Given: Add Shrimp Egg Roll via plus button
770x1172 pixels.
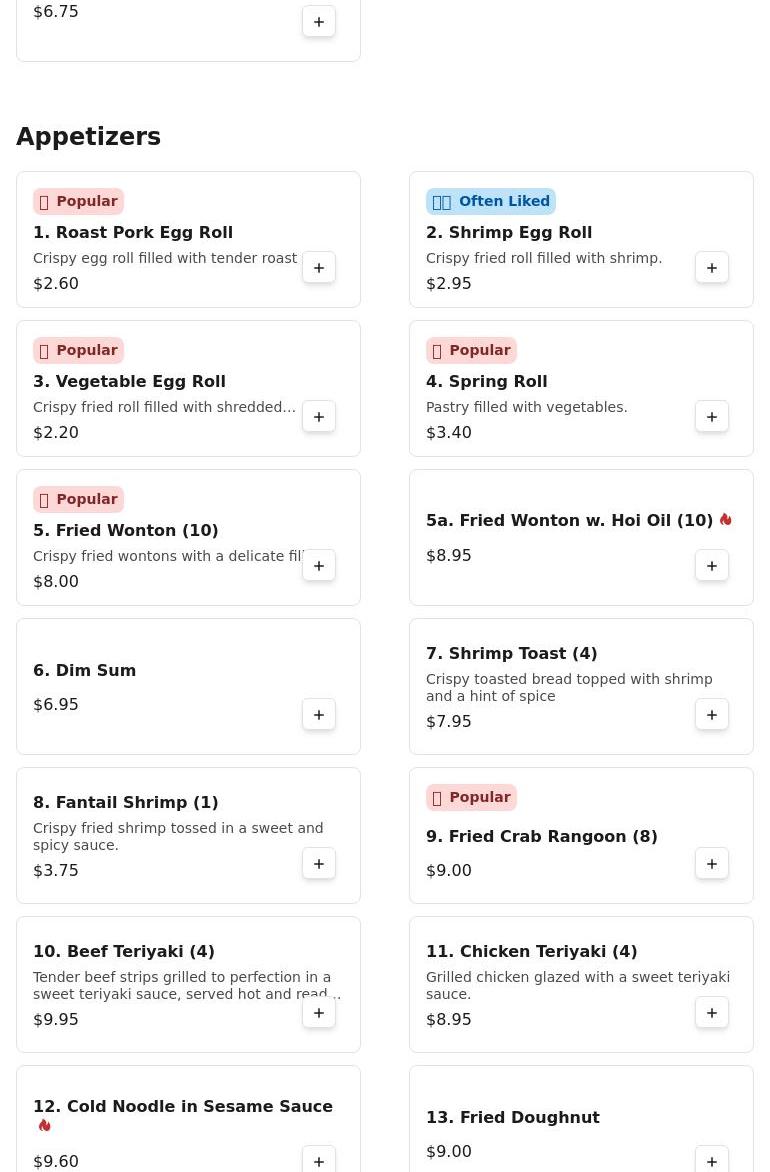Looking at the screenshot, I should coord(712,268).
